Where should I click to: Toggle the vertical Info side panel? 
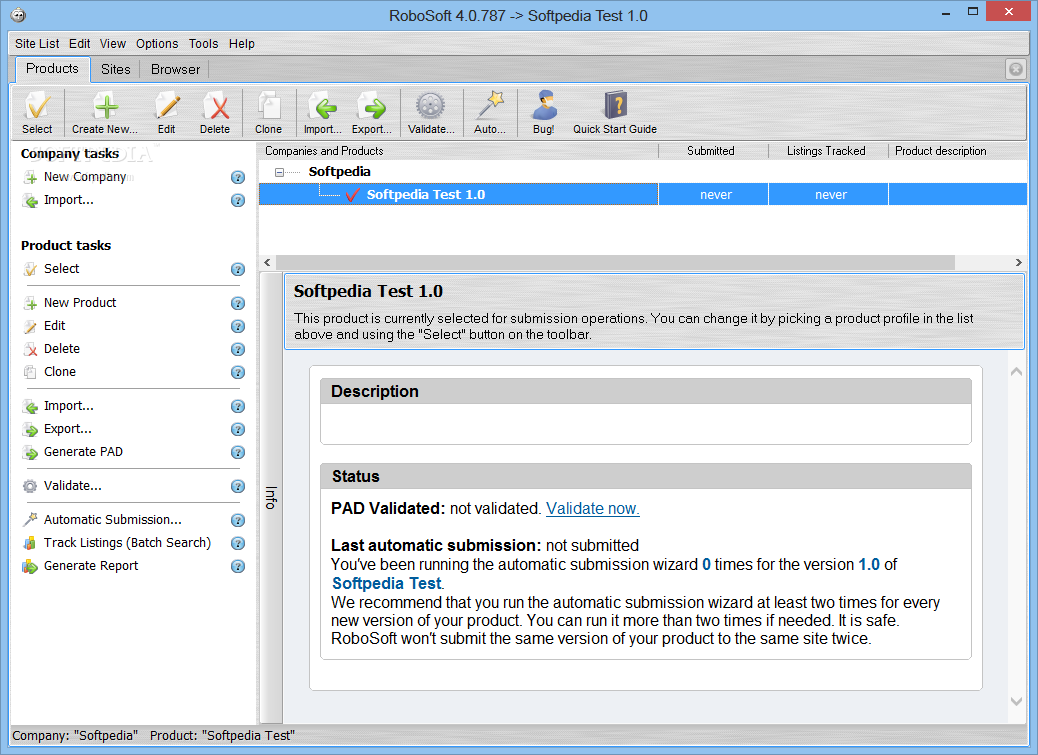[271, 498]
